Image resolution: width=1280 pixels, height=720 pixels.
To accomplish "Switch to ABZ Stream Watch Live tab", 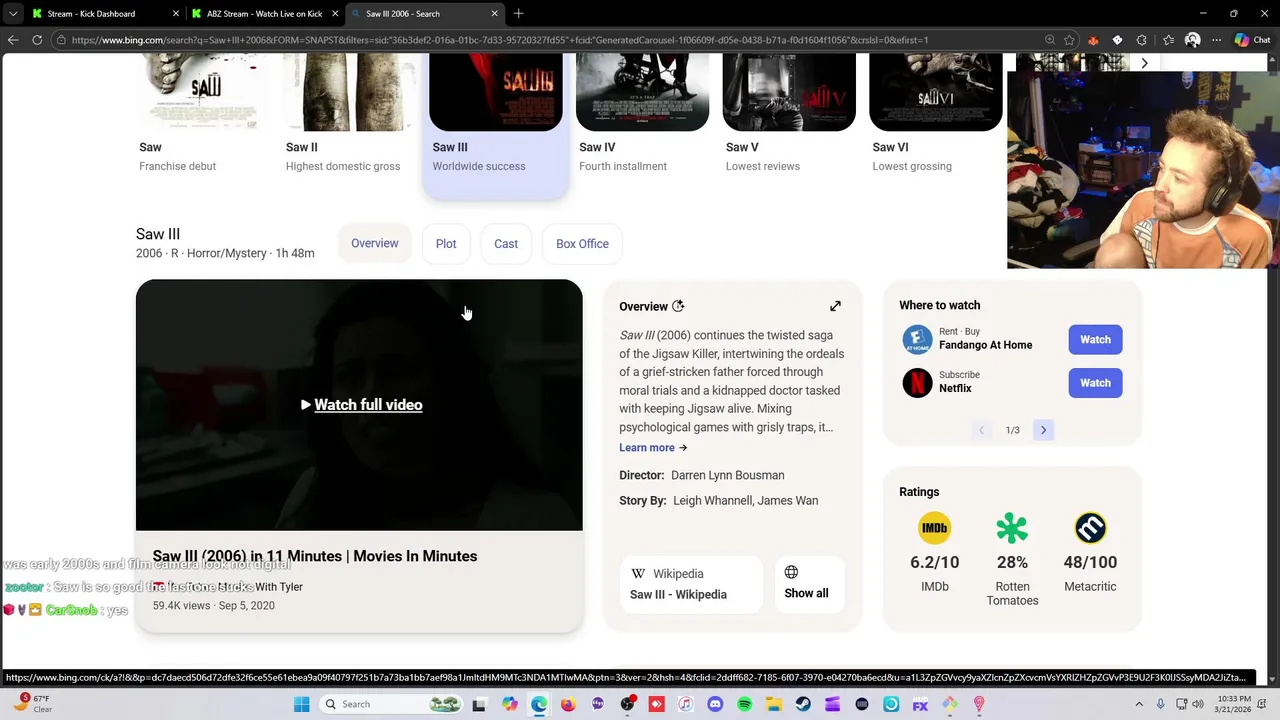I will (265, 14).
